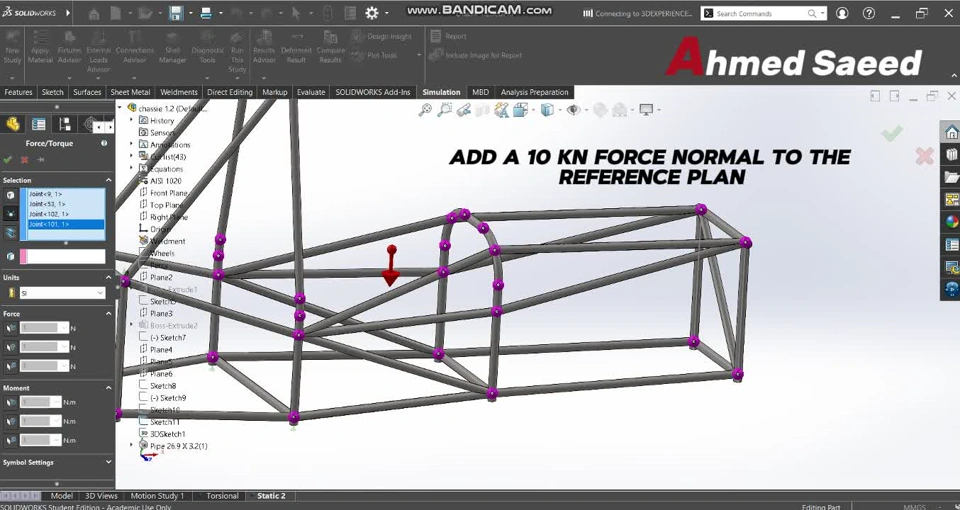Click the View Settings monitor icon
Viewport: 960px width, 510px height.
pyautogui.click(x=646, y=110)
